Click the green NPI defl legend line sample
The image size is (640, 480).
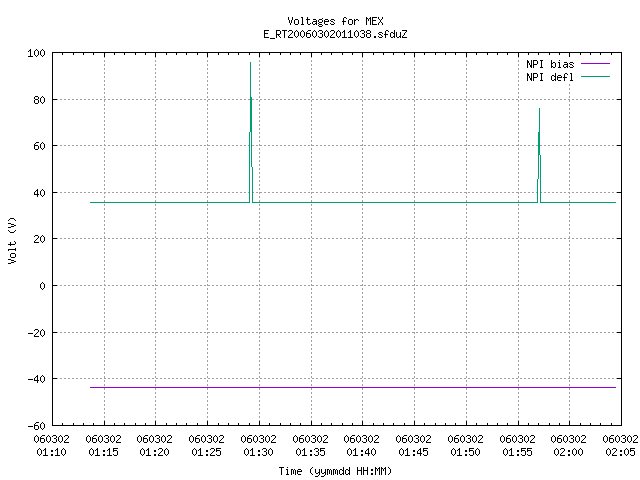click(x=595, y=77)
